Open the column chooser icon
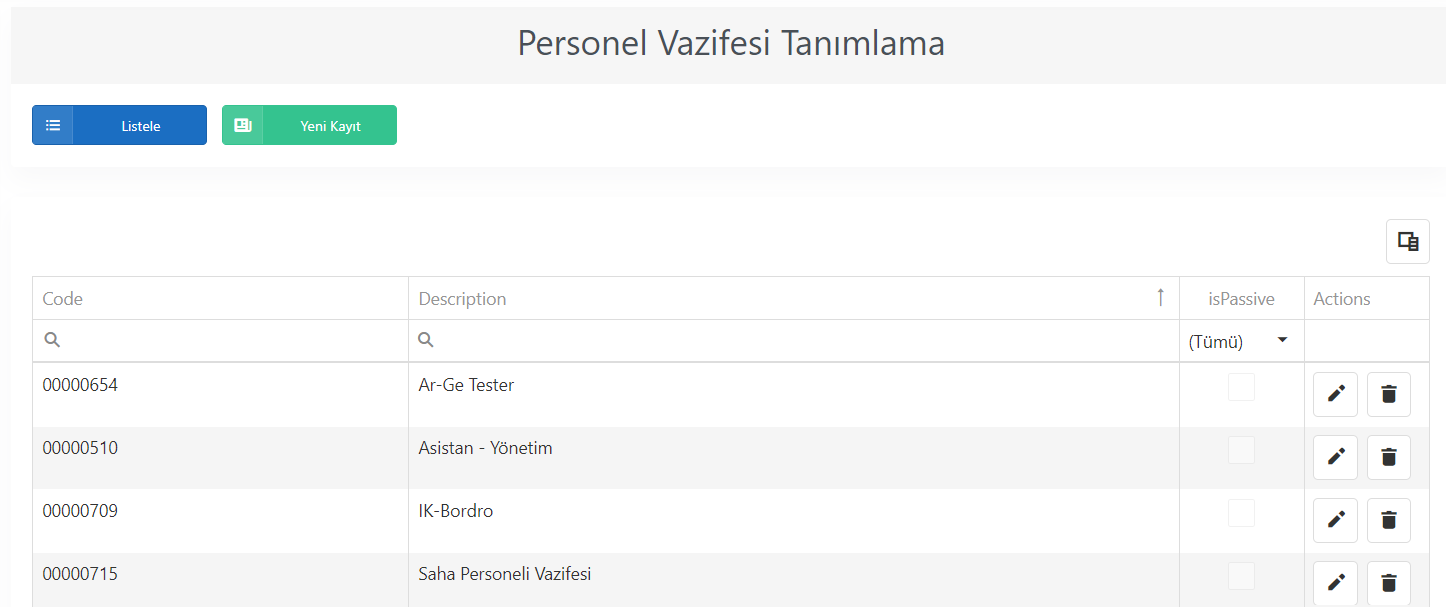Viewport: 1446px width, 607px height. coord(1408,241)
